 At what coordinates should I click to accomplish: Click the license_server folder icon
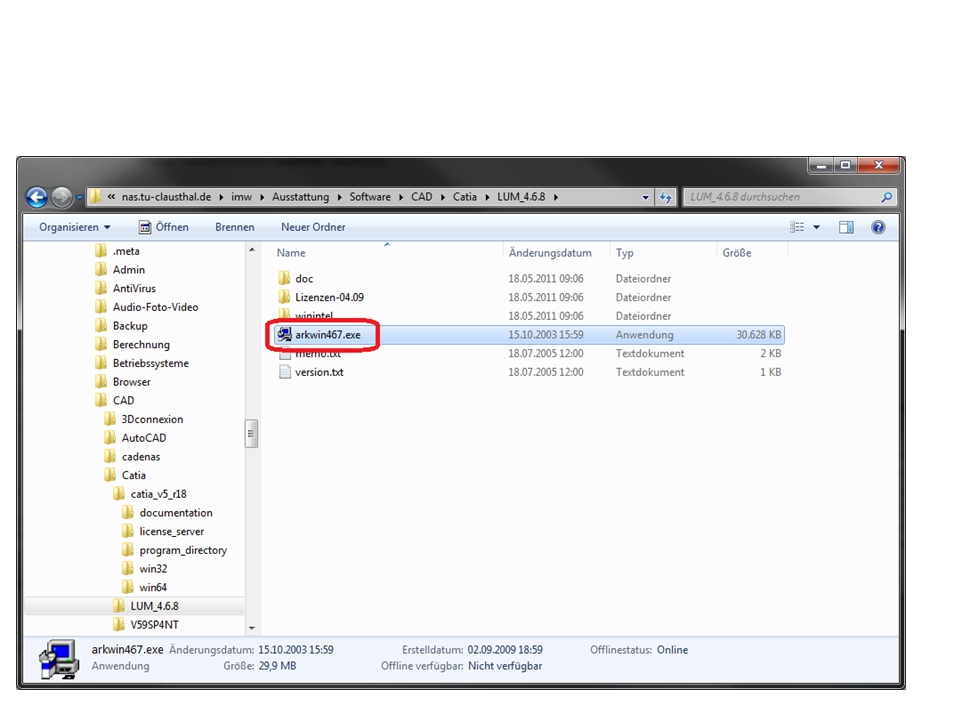pos(127,531)
